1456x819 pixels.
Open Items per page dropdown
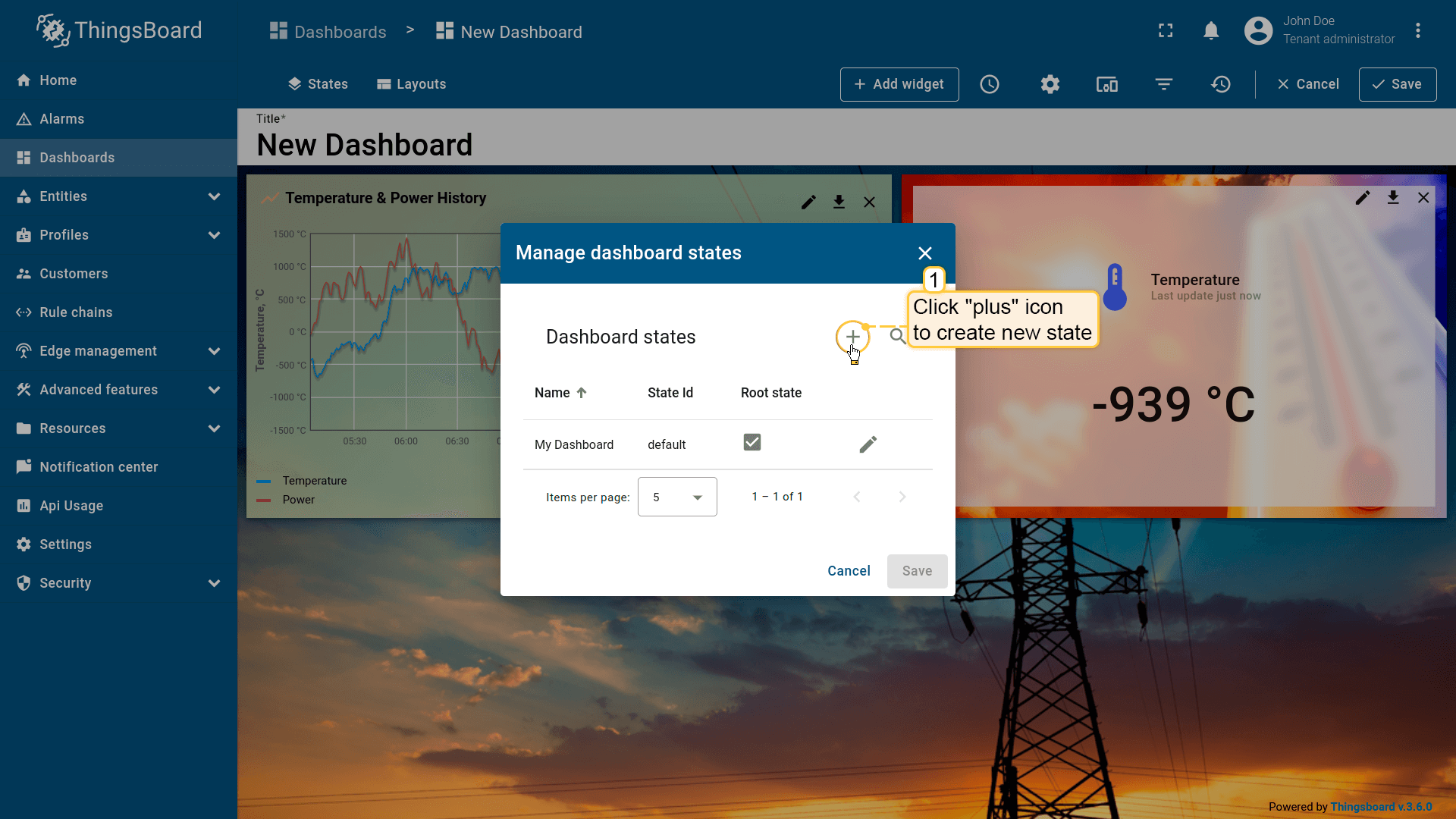[x=676, y=497]
